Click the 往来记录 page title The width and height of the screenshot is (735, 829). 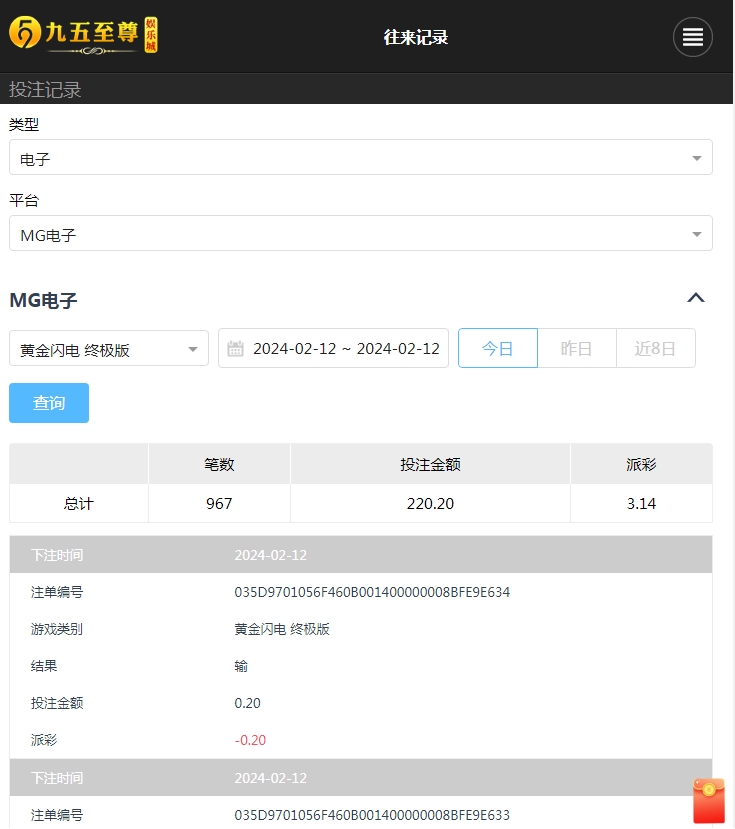coord(416,38)
